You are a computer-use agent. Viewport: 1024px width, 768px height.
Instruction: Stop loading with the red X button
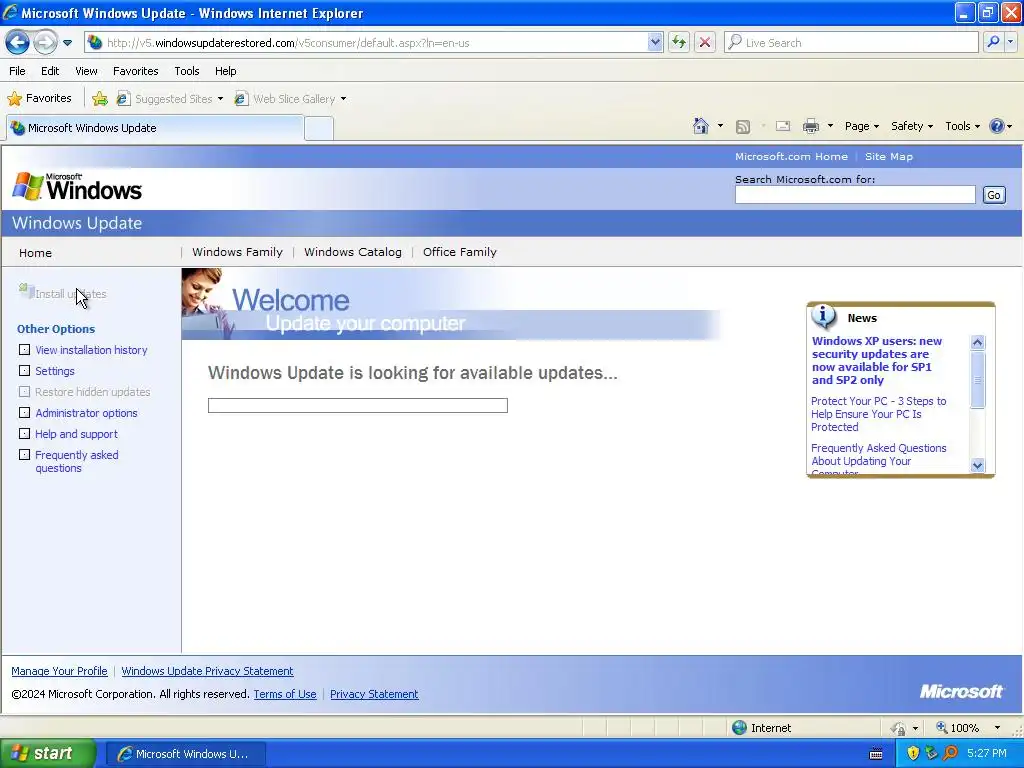pyautogui.click(x=705, y=42)
